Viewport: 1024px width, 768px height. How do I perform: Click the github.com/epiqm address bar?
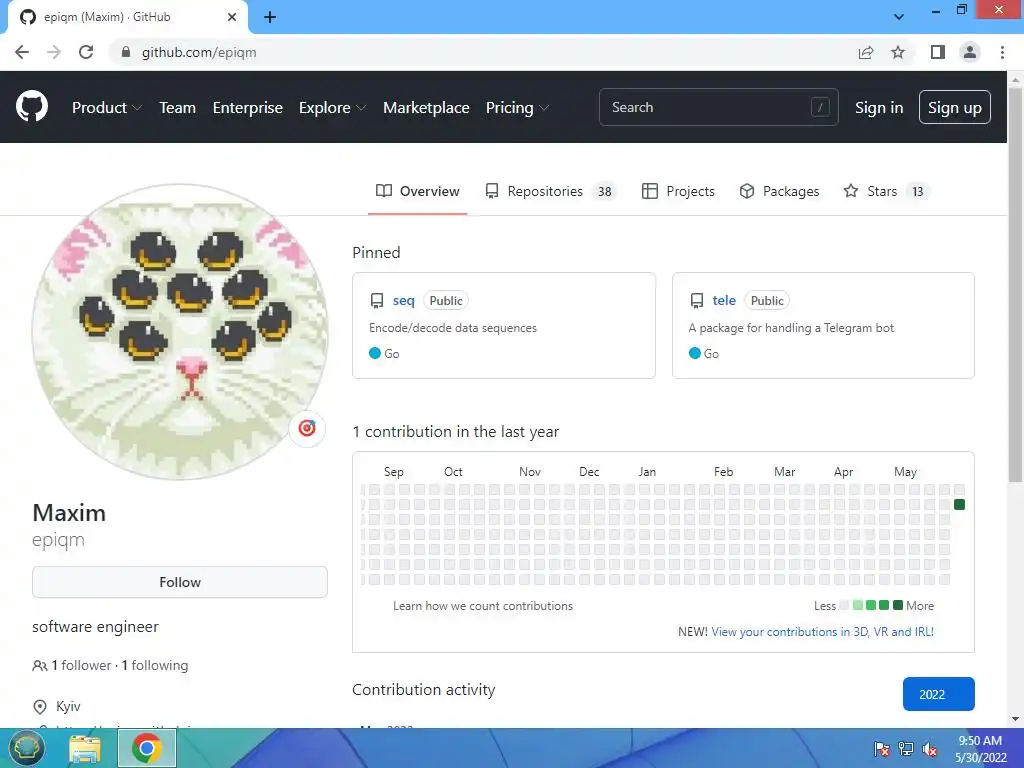[x=199, y=52]
